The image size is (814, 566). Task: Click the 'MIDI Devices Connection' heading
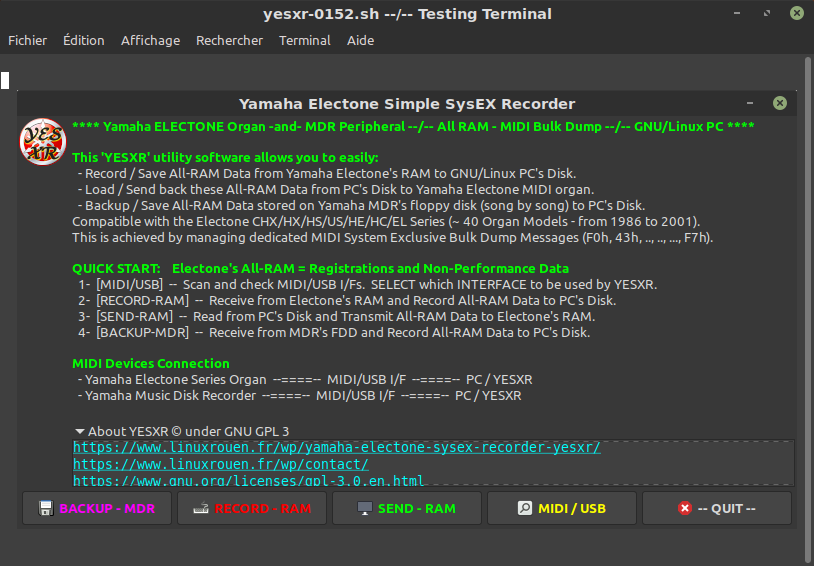pos(151,363)
